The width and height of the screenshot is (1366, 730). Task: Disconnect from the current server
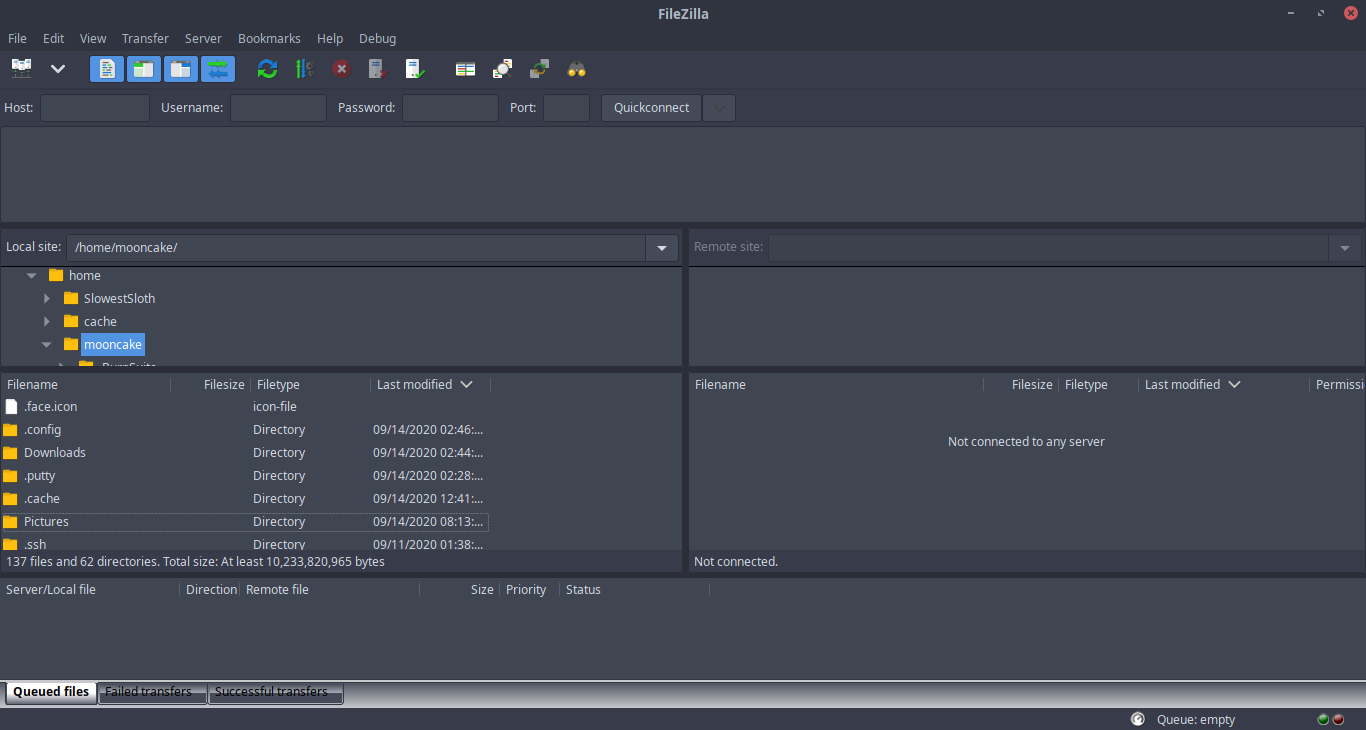[377, 69]
